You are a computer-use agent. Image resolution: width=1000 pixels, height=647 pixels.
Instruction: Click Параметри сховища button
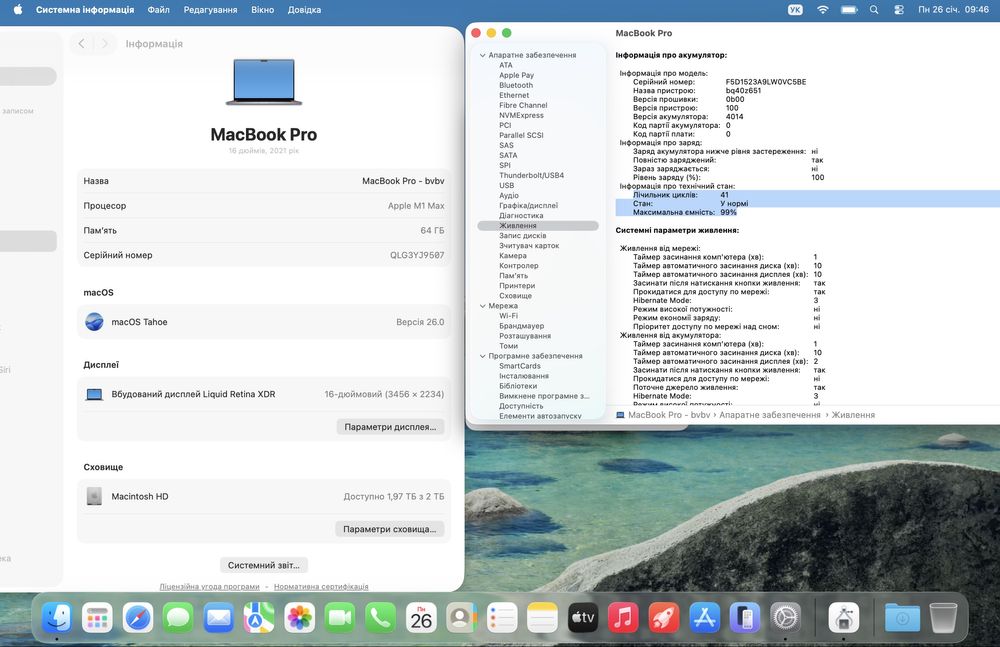coord(390,529)
